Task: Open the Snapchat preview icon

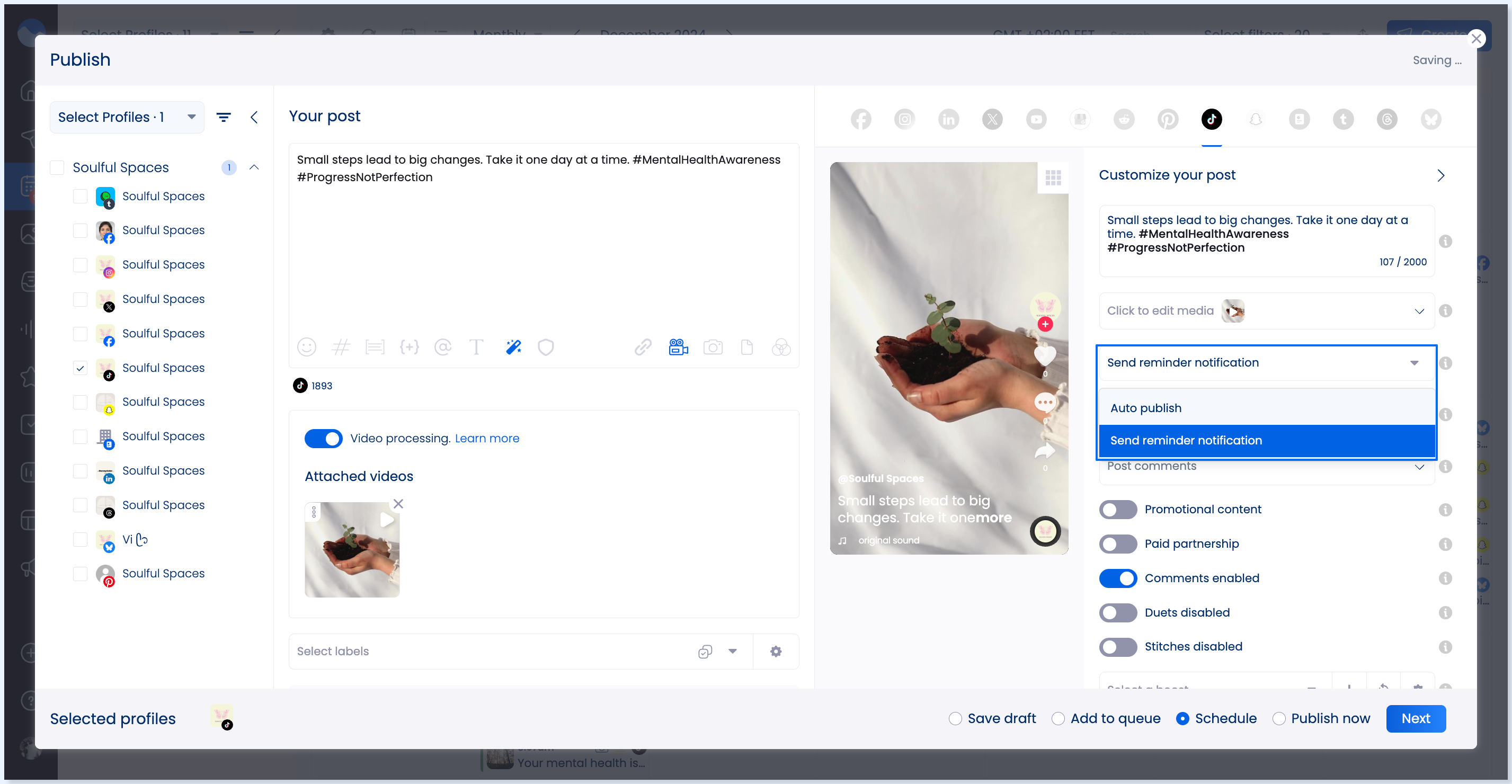Action: click(1256, 119)
